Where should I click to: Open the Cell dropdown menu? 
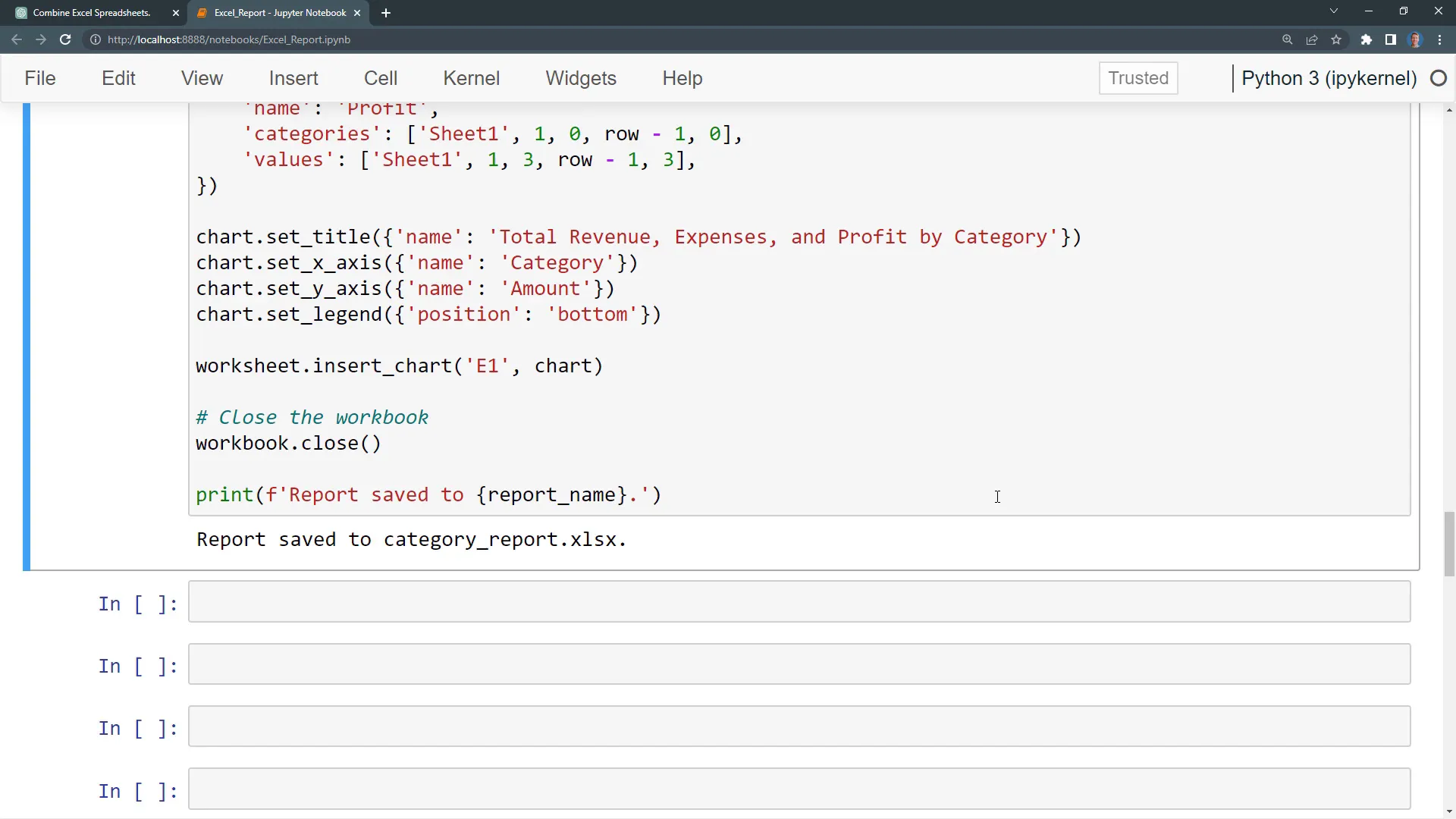pyautogui.click(x=380, y=78)
